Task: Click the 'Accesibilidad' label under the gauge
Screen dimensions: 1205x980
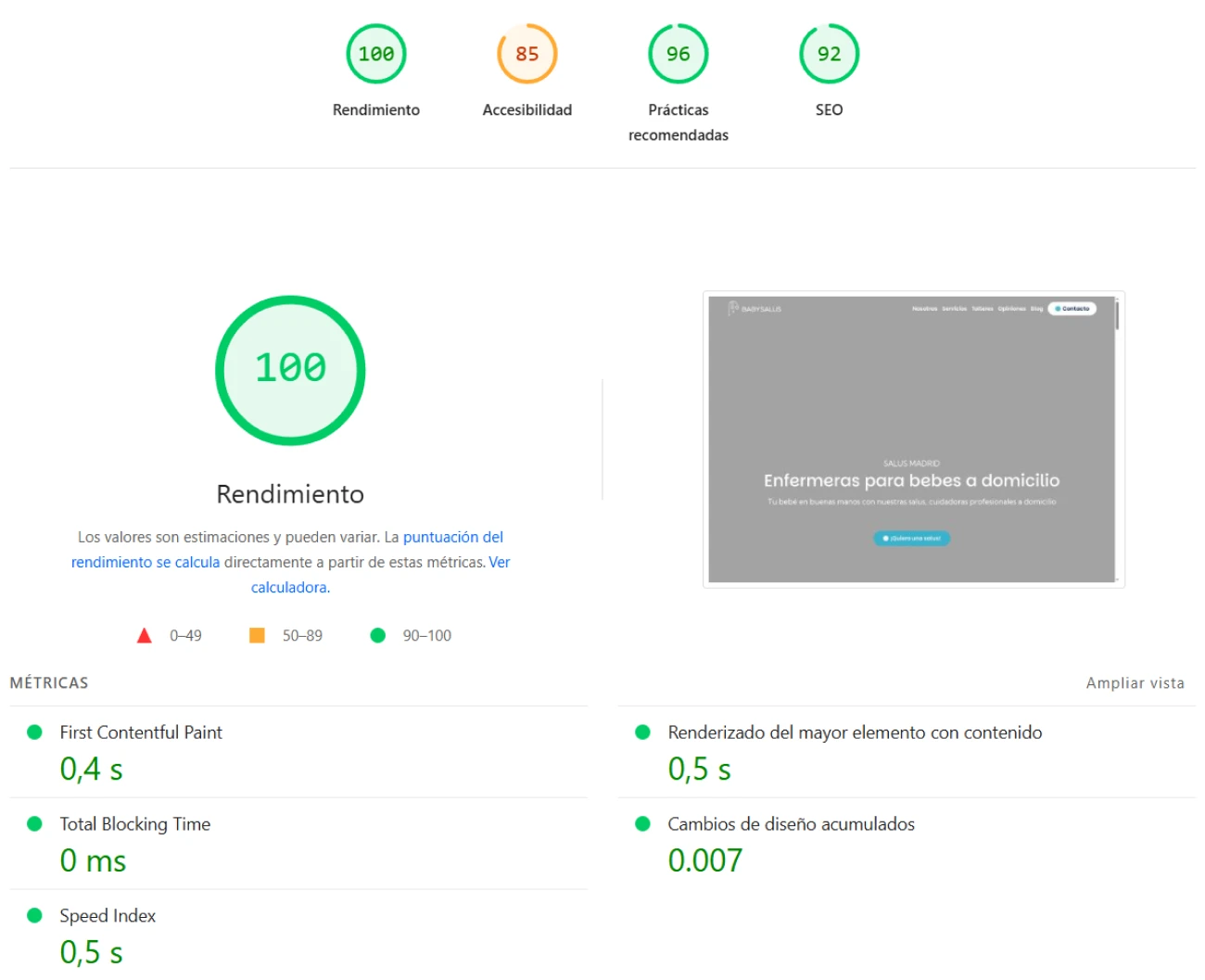Action: 526,110
